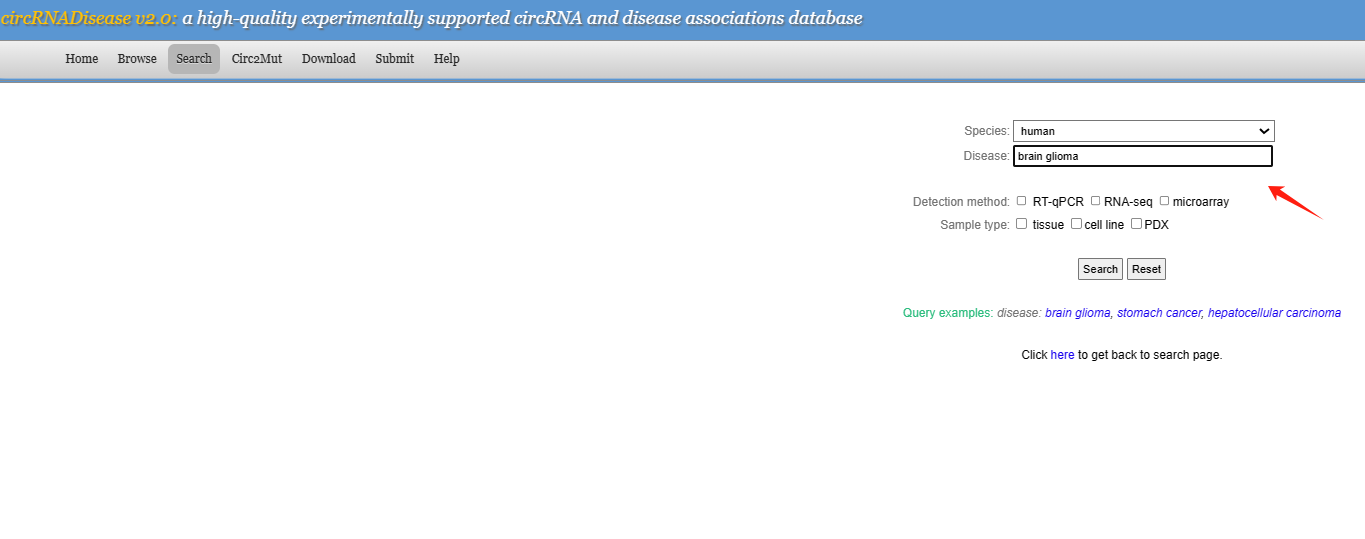Follow the 'here' link to search page
Viewport: 1365px width, 539px height.
[x=1062, y=355]
